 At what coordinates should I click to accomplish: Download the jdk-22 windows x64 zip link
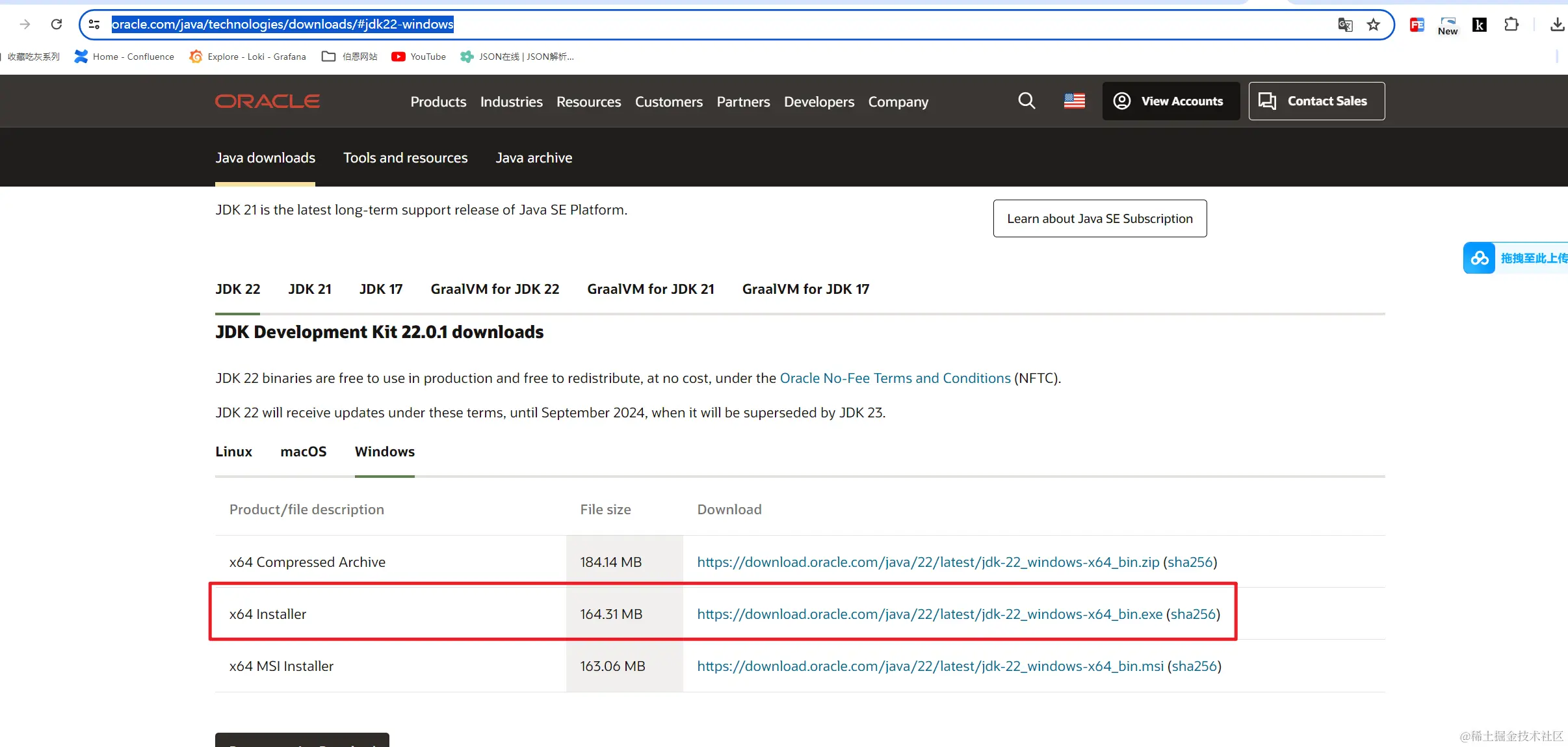(x=928, y=562)
